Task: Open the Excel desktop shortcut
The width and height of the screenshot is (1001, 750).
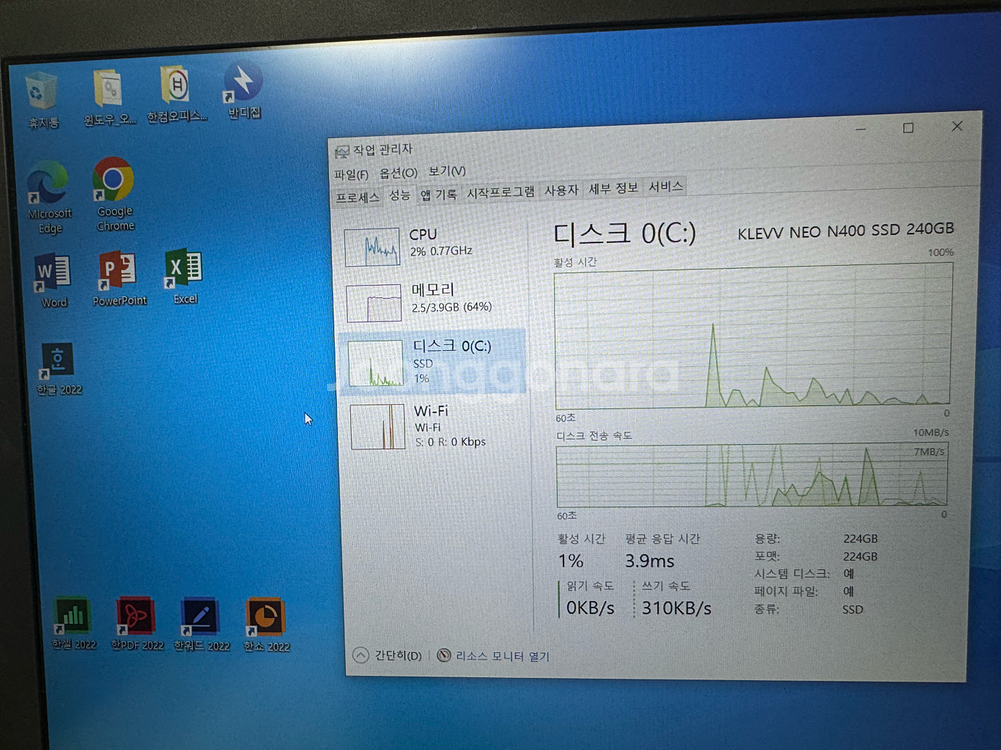Action: tap(184, 270)
